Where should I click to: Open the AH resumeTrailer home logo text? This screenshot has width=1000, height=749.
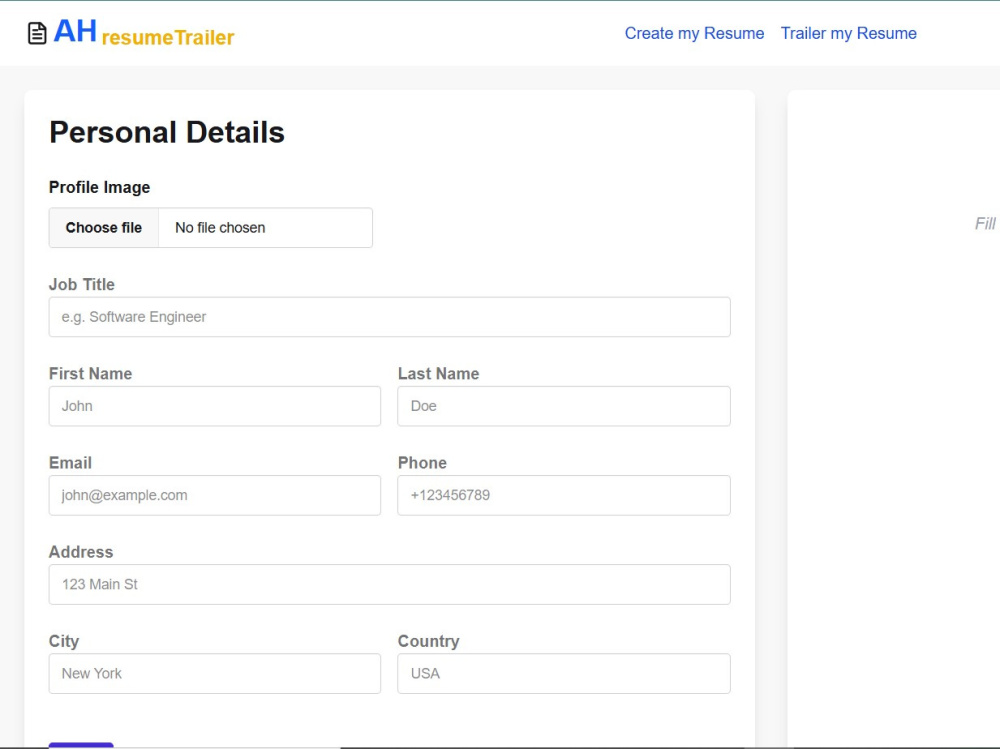pyautogui.click(x=144, y=33)
